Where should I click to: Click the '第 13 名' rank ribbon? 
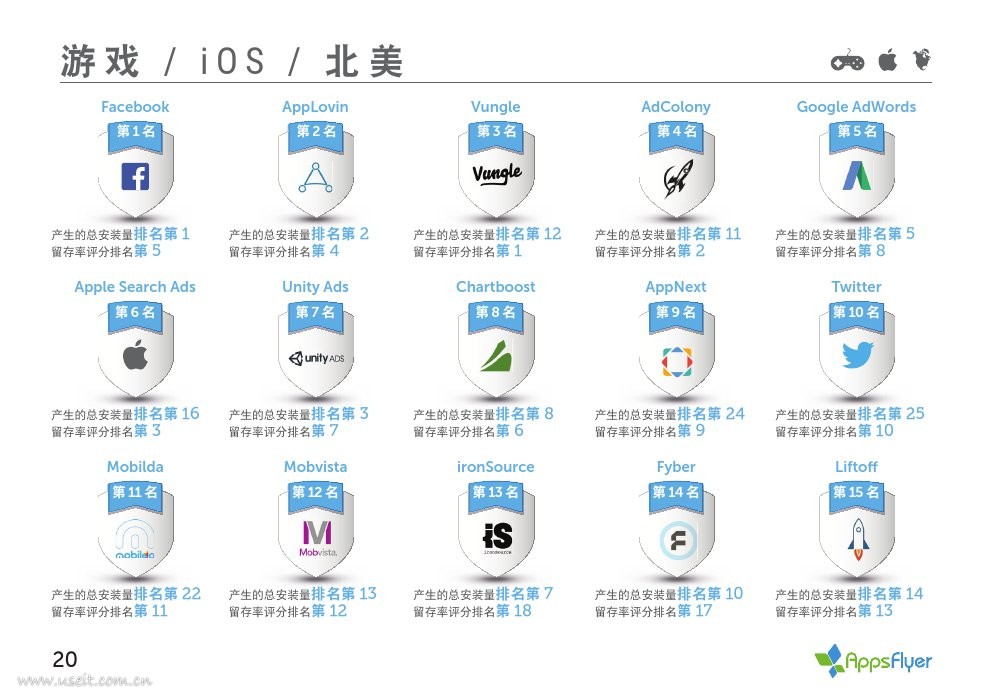tap(496, 495)
